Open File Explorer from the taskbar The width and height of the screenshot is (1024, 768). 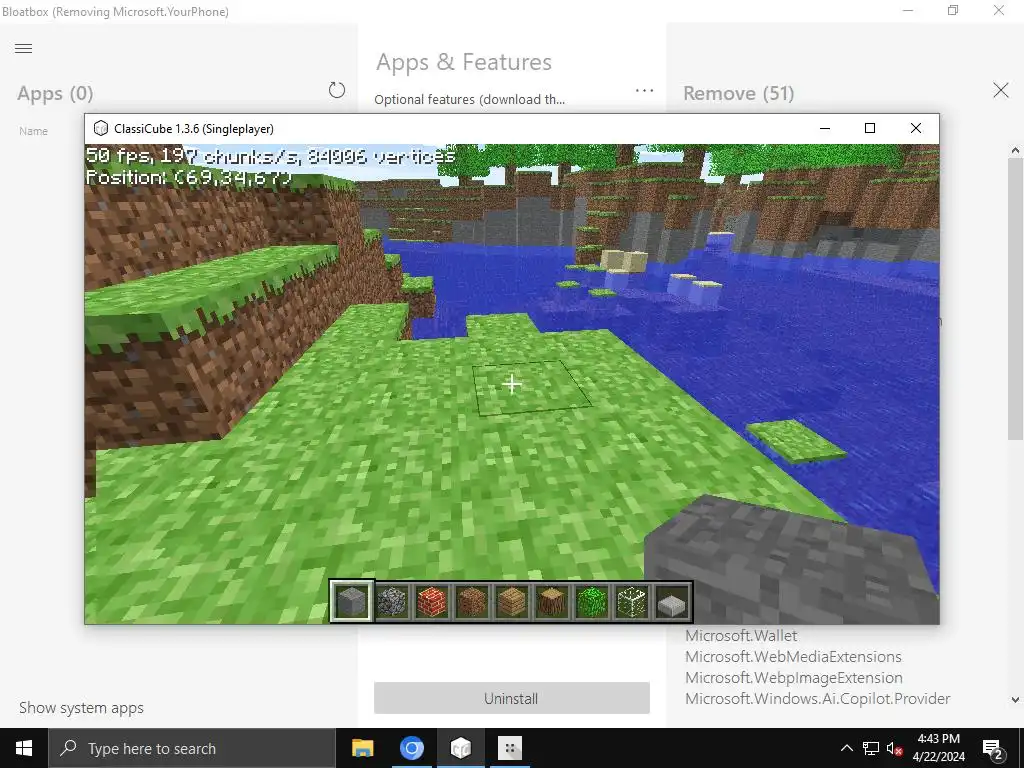click(x=362, y=748)
